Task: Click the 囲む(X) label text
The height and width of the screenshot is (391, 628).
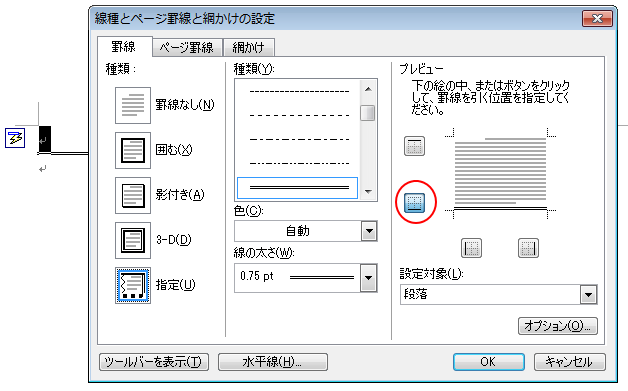Action: point(174,150)
